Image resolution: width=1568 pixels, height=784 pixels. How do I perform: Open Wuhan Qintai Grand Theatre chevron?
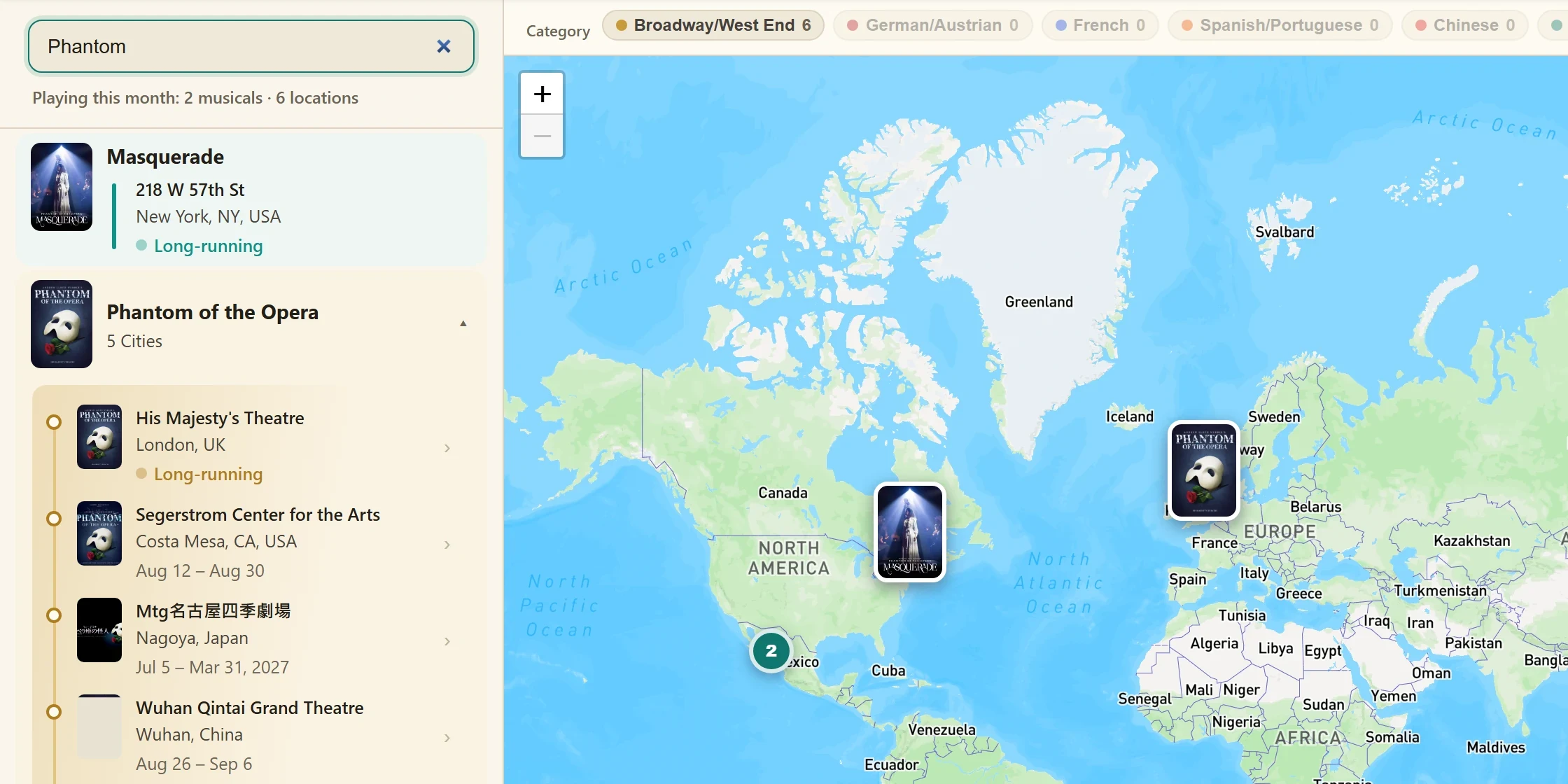(x=447, y=738)
